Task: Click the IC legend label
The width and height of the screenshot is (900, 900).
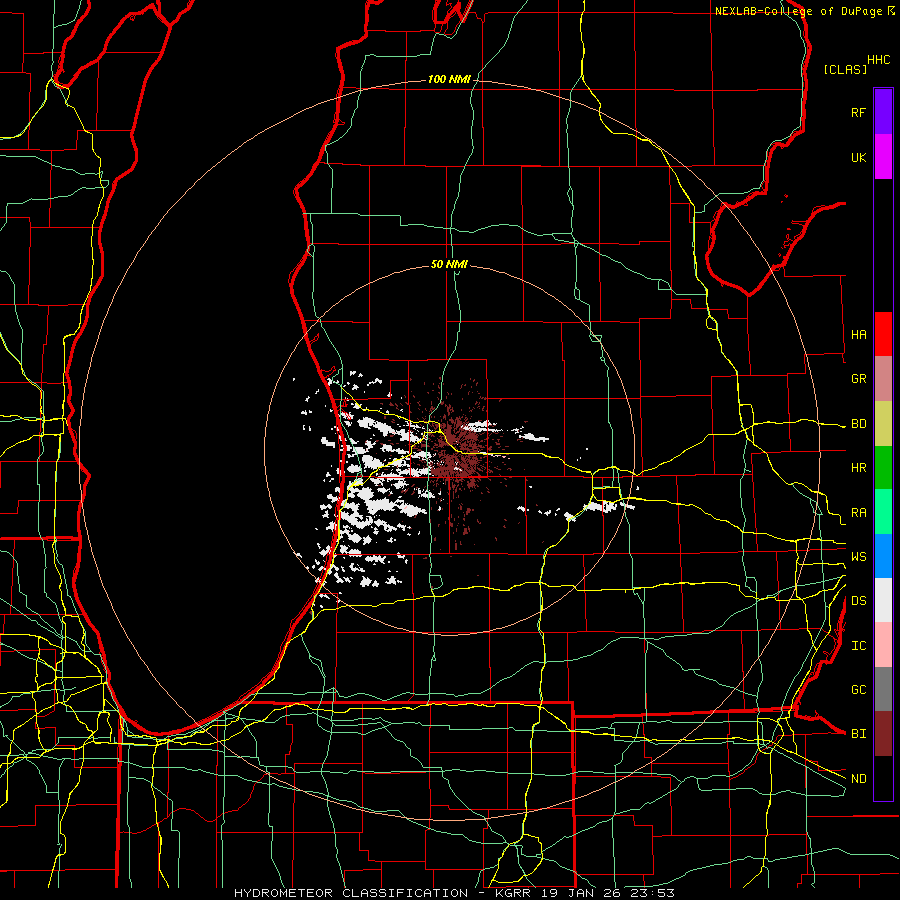Action: [859, 646]
